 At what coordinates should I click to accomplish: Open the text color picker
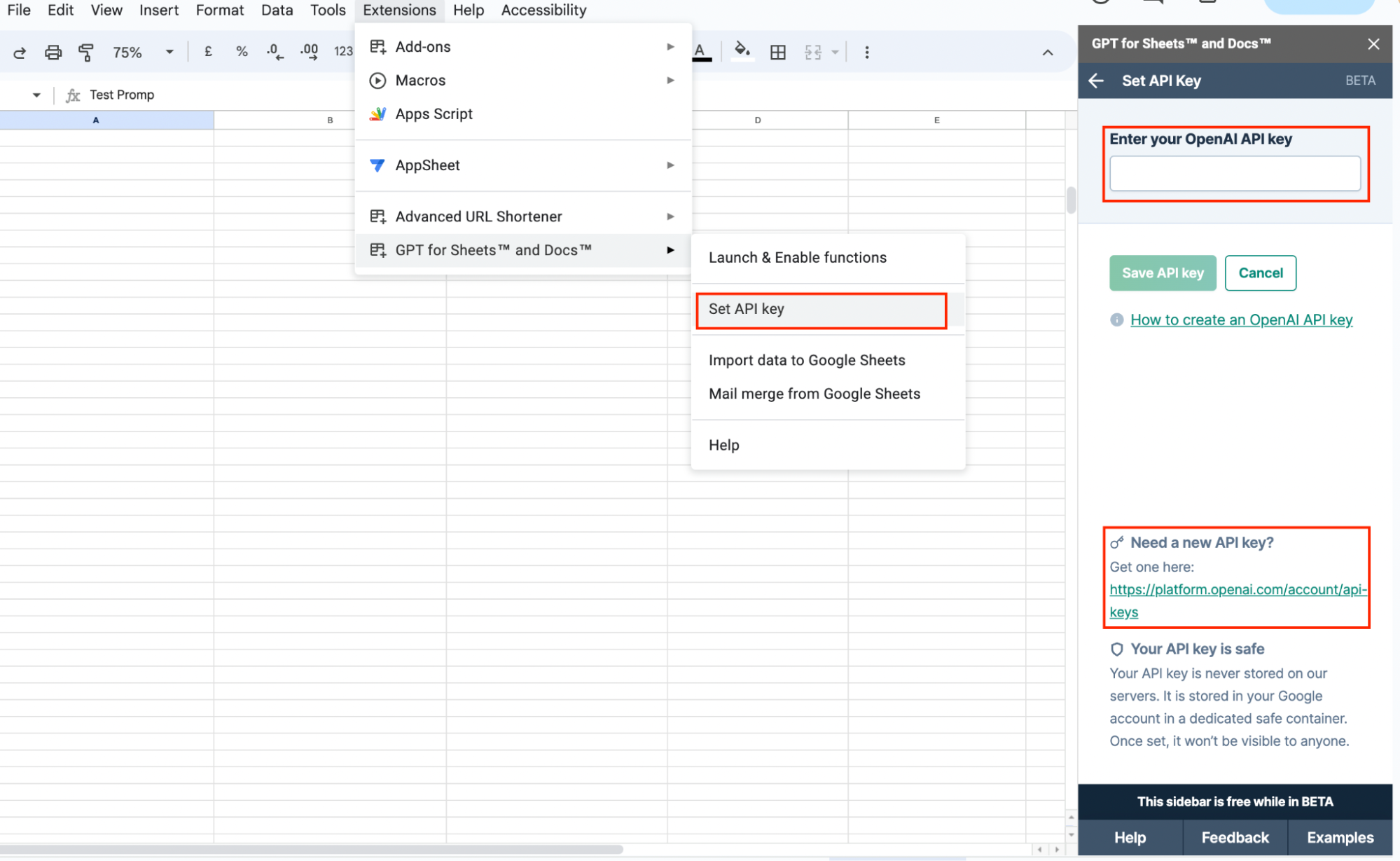click(x=700, y=52)
